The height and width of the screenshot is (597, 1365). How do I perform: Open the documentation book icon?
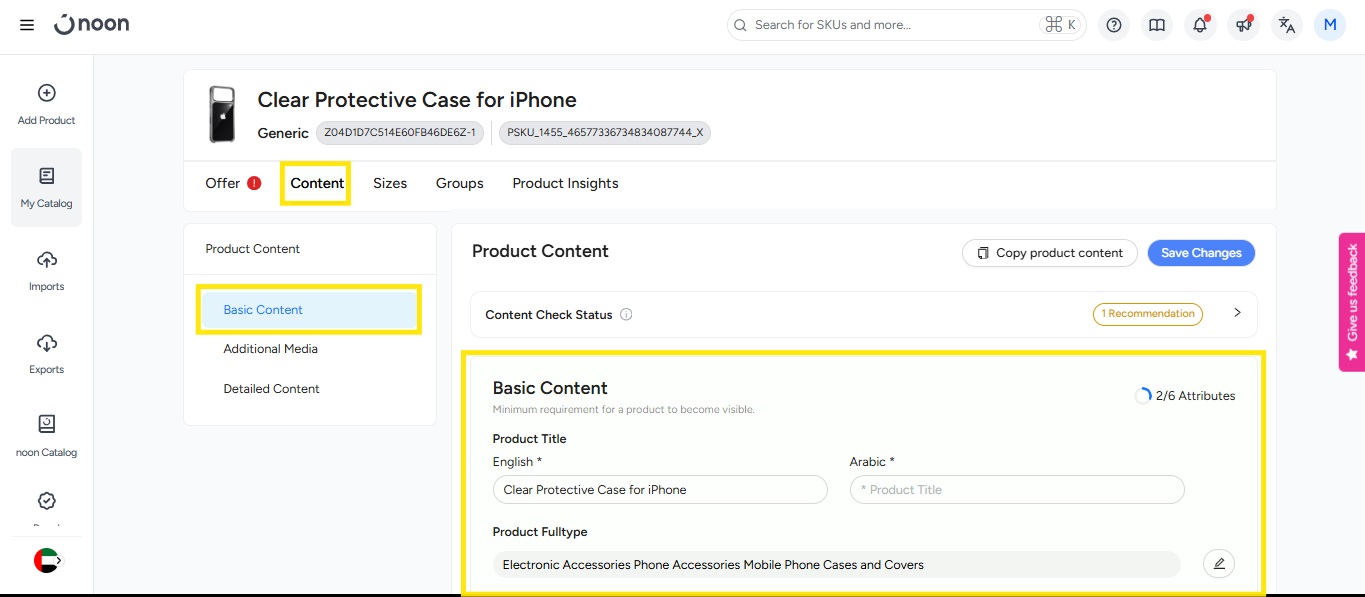click(x=1157, y=25)
